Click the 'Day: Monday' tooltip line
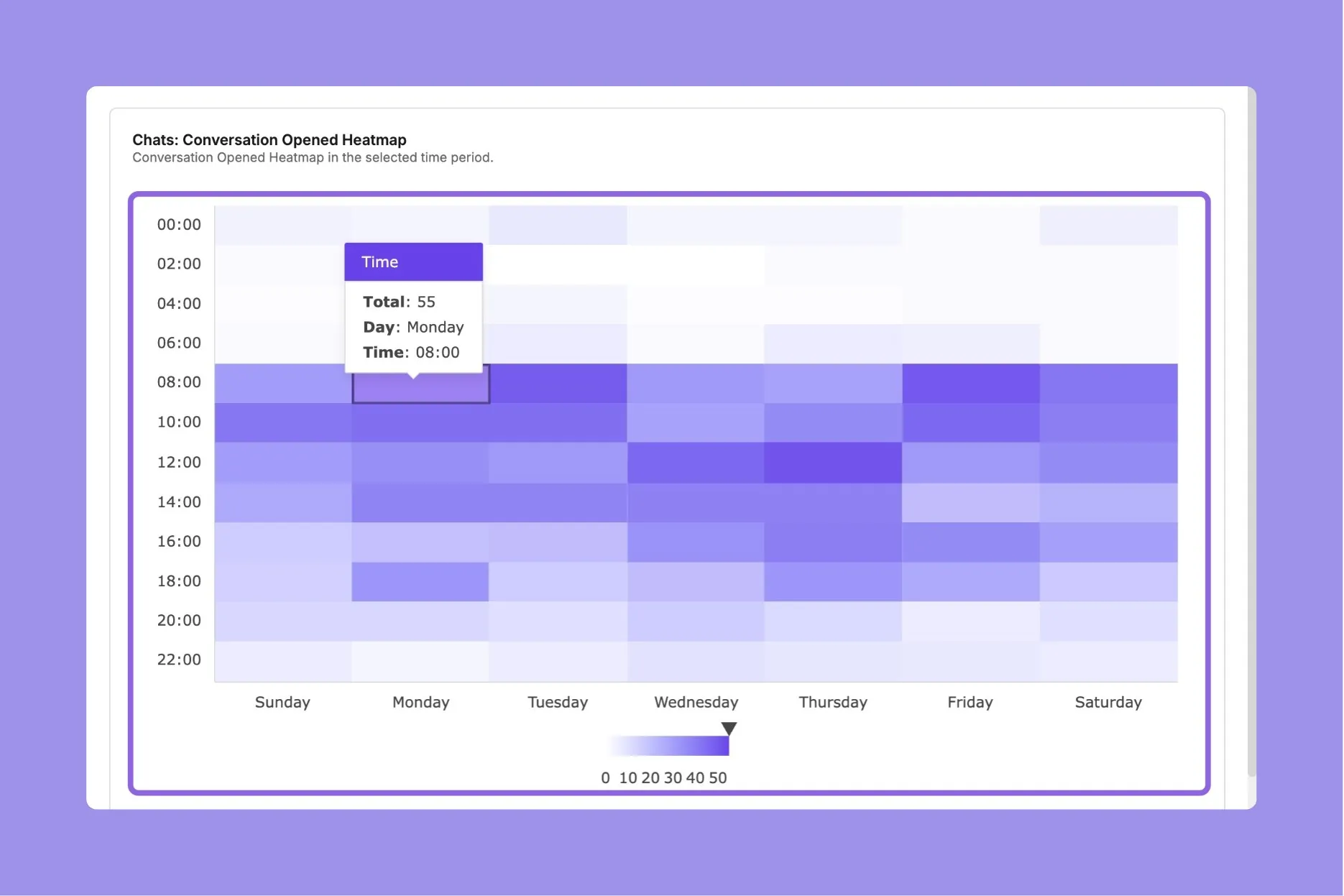 coord(413,327)
